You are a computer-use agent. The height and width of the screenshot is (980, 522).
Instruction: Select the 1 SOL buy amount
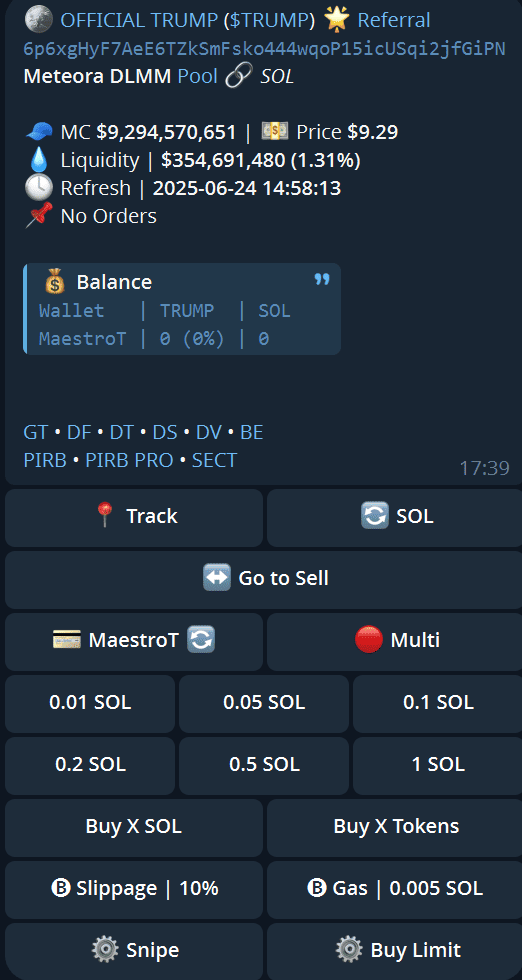pyautogui.click(x=438, y=765)
